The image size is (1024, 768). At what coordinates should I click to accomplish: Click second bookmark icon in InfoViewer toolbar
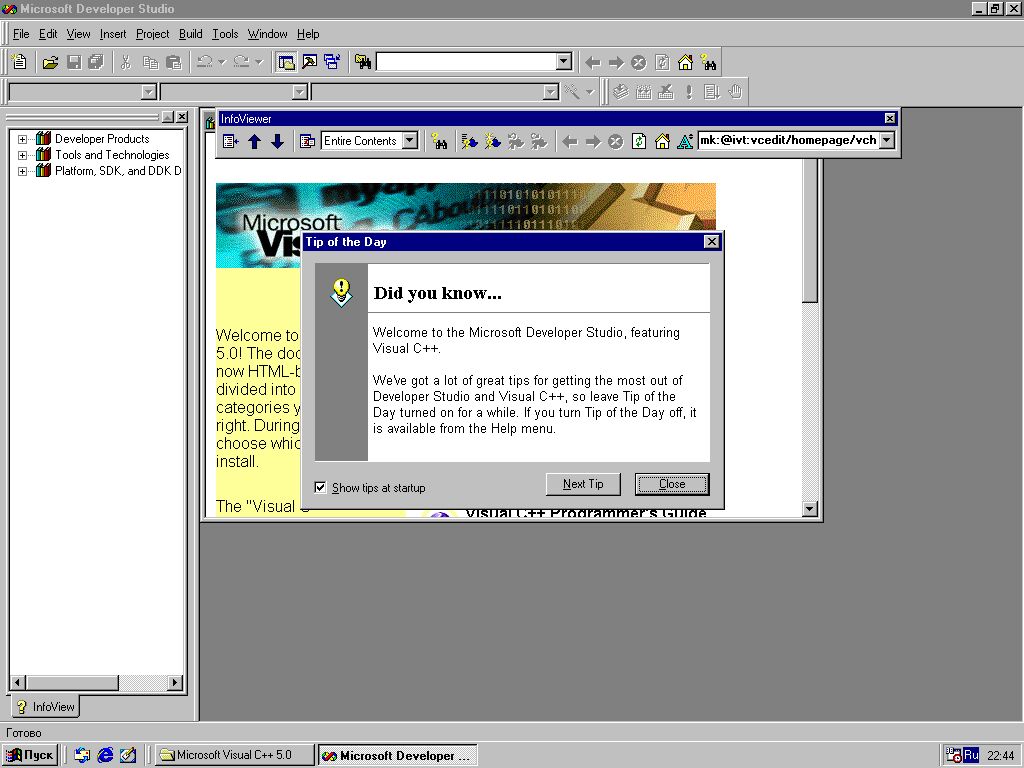[492, 141]
